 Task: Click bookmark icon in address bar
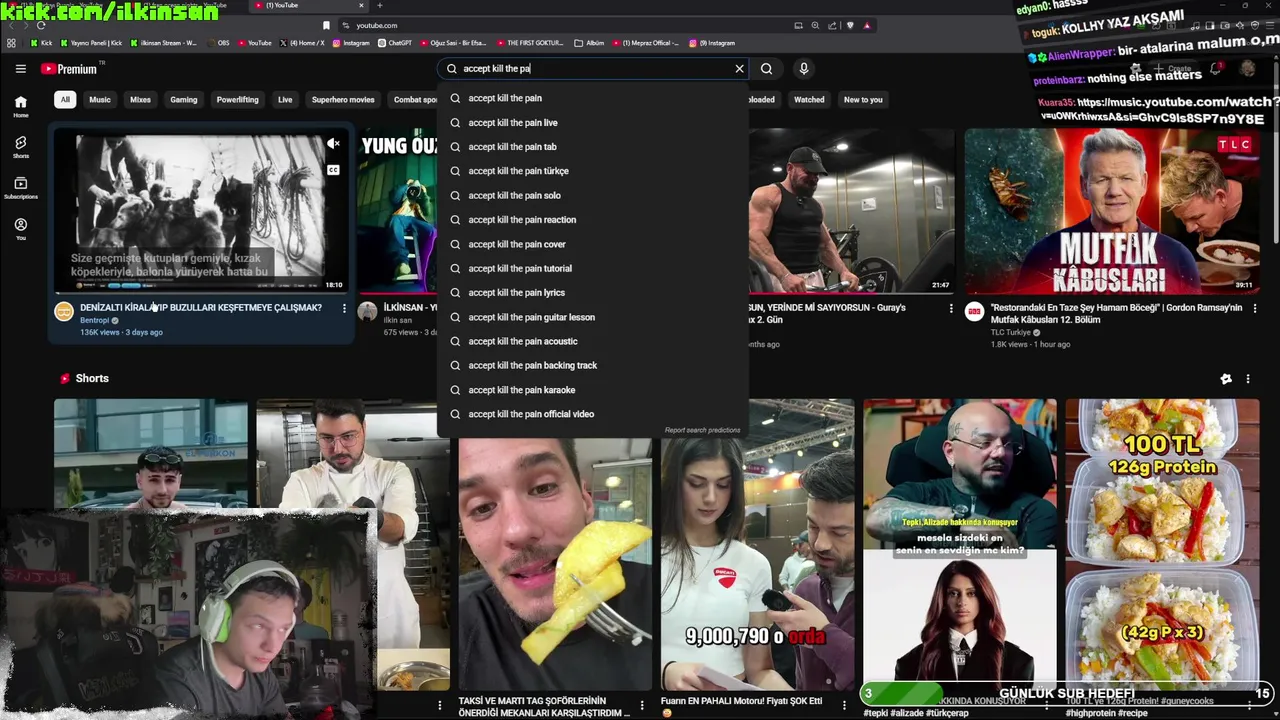(326, 25)
